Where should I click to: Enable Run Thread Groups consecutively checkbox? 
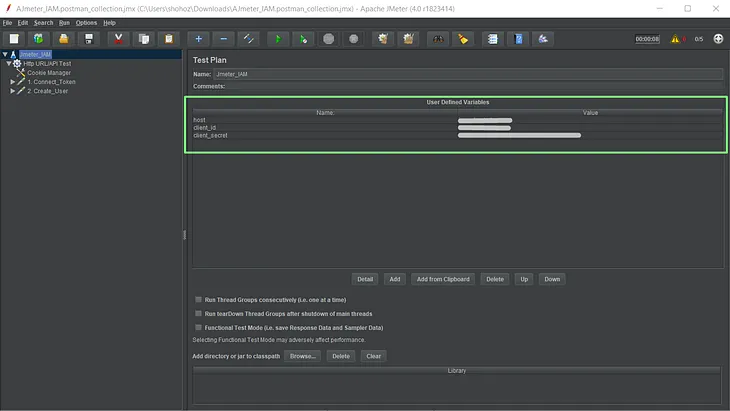point(198,300)
